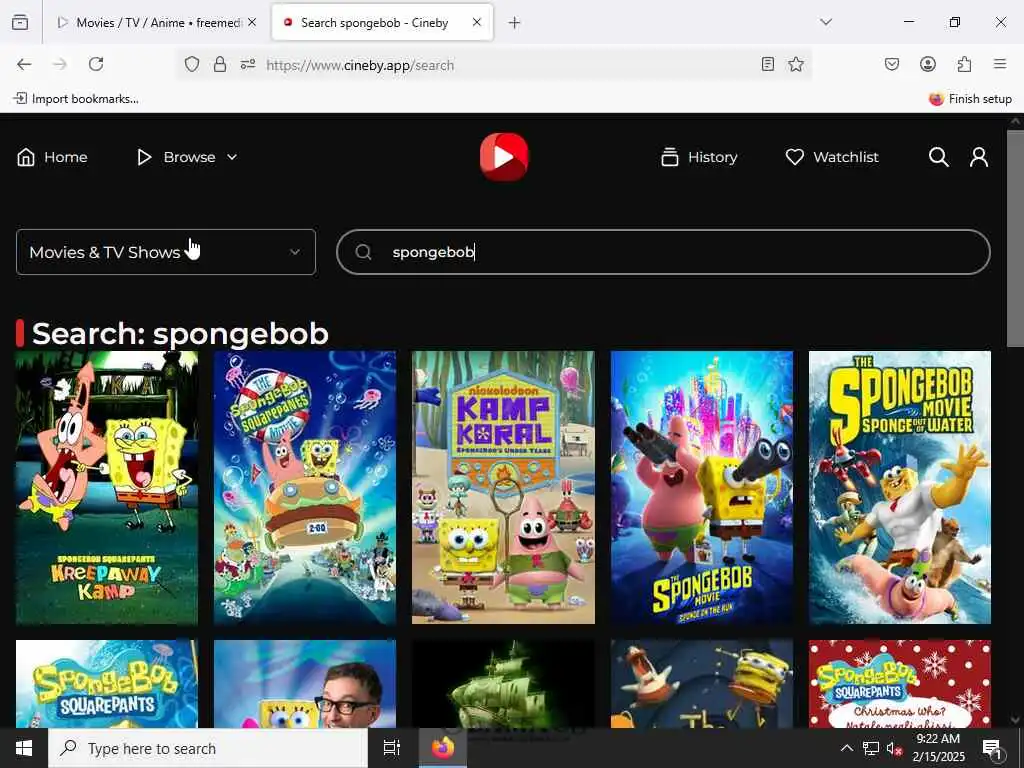Reload the current page

point(96,64)
